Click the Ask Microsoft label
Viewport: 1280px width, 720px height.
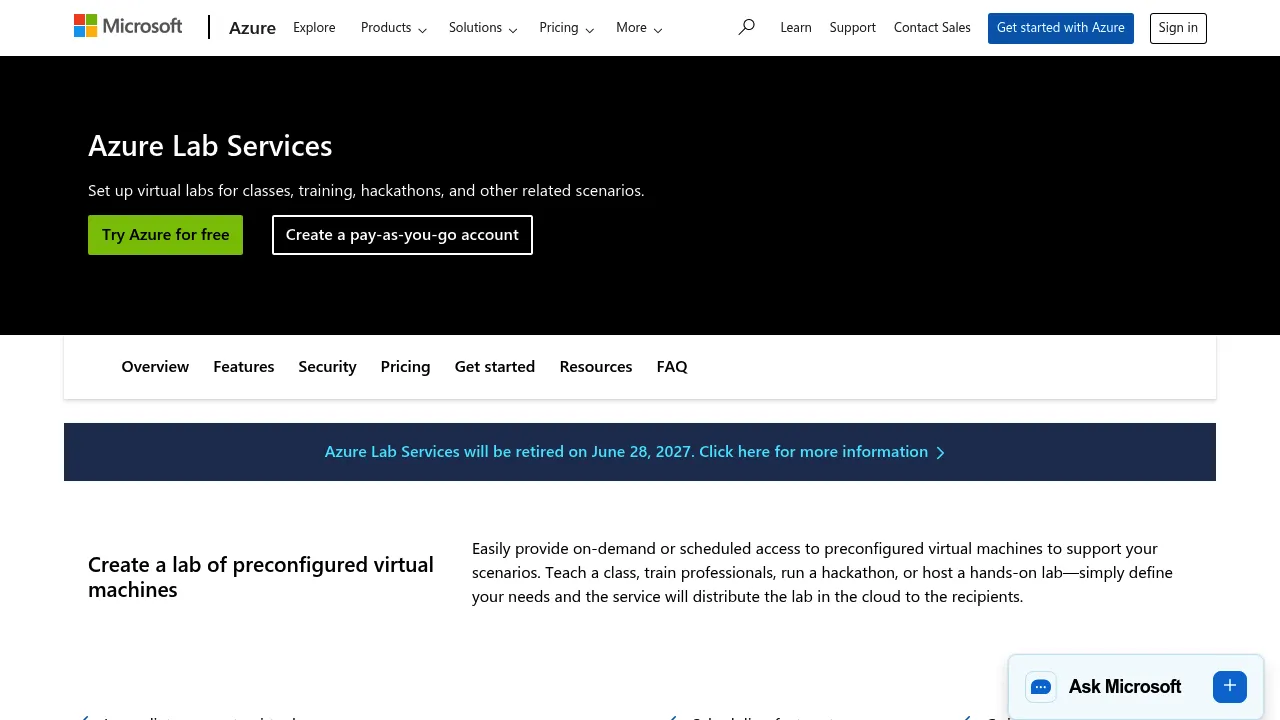click(x=1125, y=687)
